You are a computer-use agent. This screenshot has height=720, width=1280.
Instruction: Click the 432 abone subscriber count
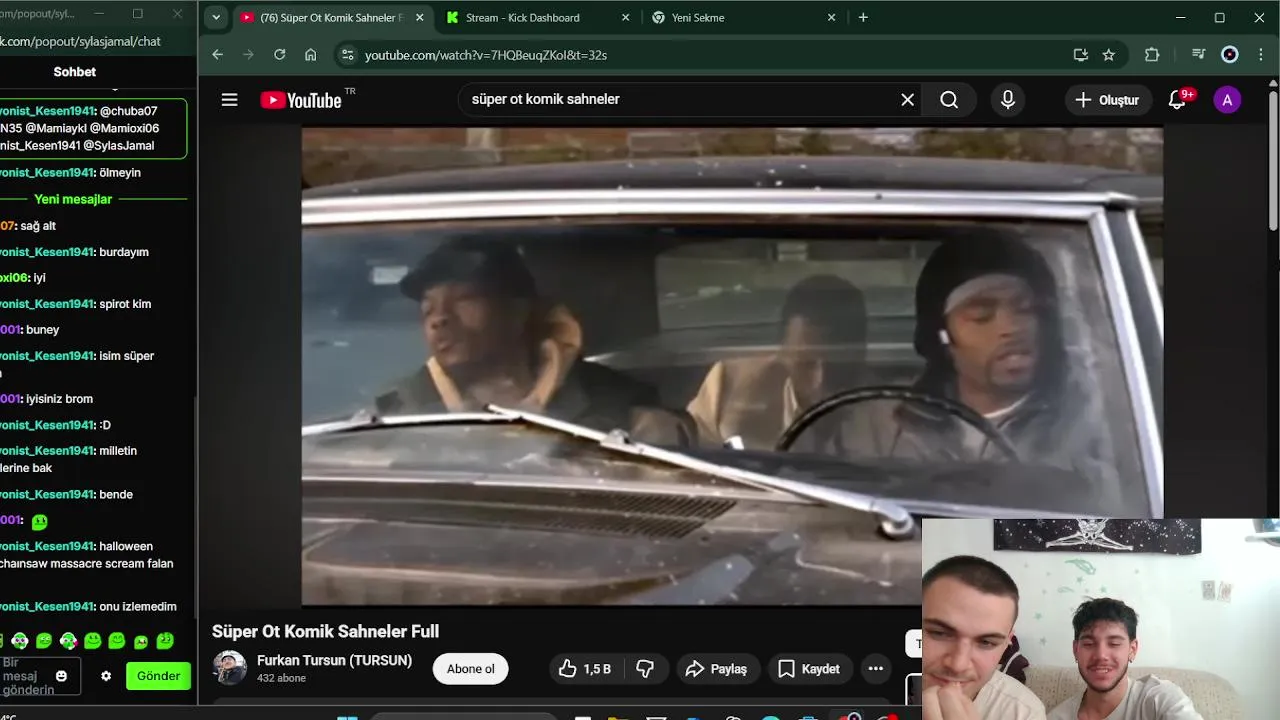pyautogui.click(x=281, y=678)
